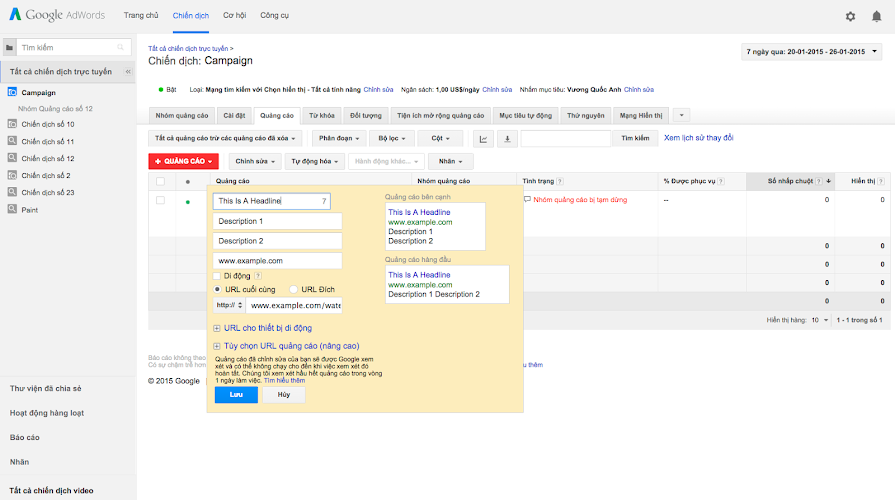Open the date range dropdown

pyautogui.click(x=811, y=51)
